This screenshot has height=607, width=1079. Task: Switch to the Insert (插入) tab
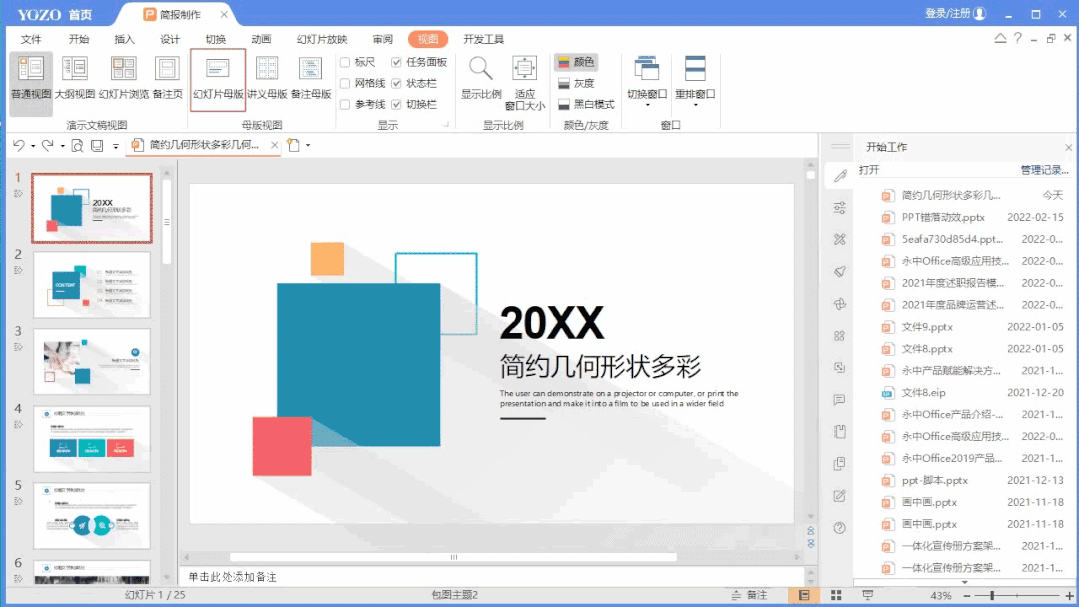coord(125,39)
